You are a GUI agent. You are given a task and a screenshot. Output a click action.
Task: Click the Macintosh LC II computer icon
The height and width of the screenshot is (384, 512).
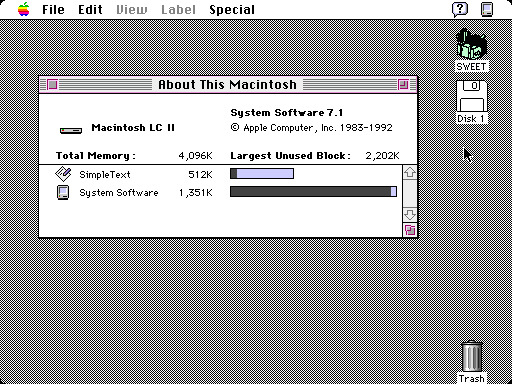(71, 130)
